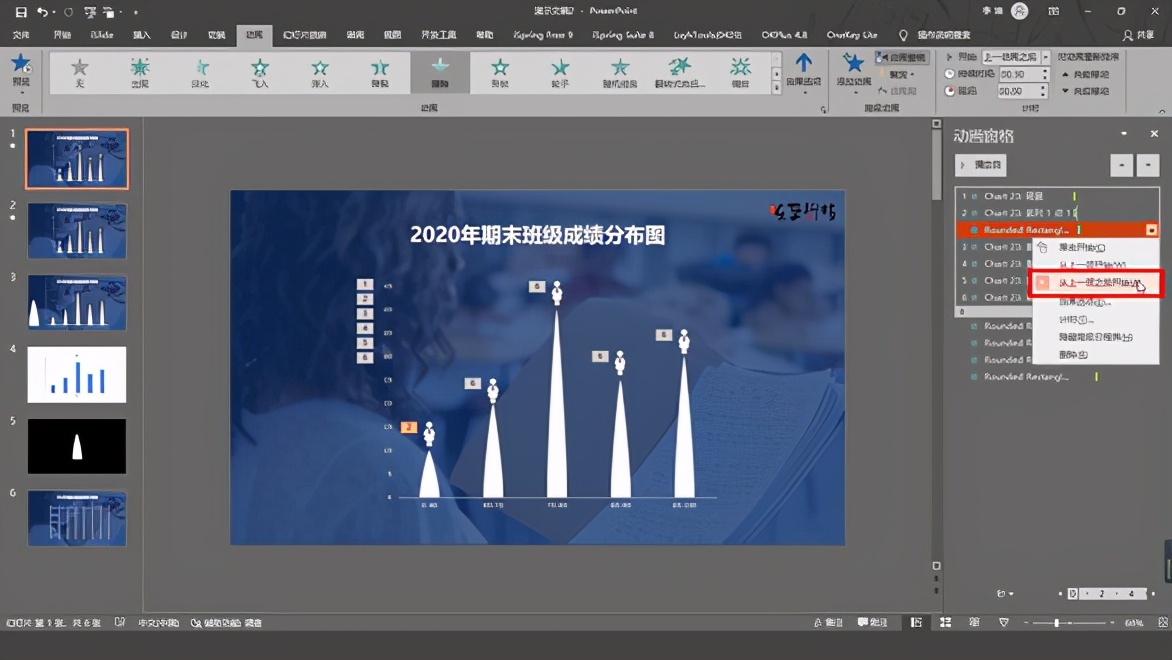Move animation up with pane arrow button

[x=1121, y=164]
